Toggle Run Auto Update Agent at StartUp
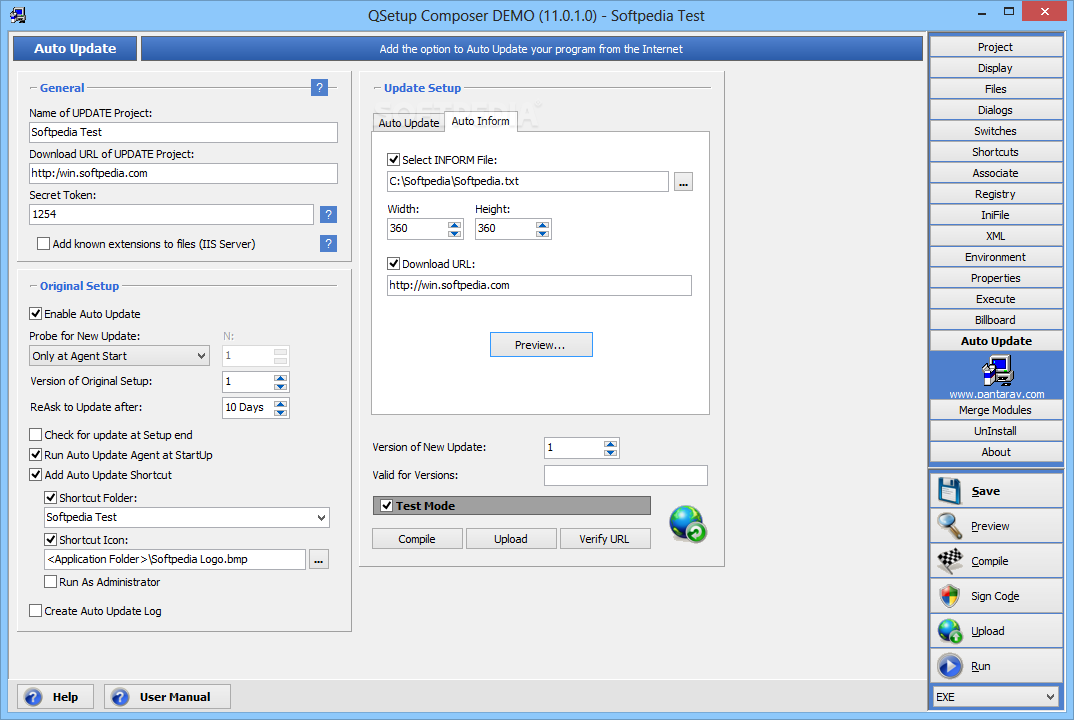The image size is (1074, 720). tap(36, 455)
